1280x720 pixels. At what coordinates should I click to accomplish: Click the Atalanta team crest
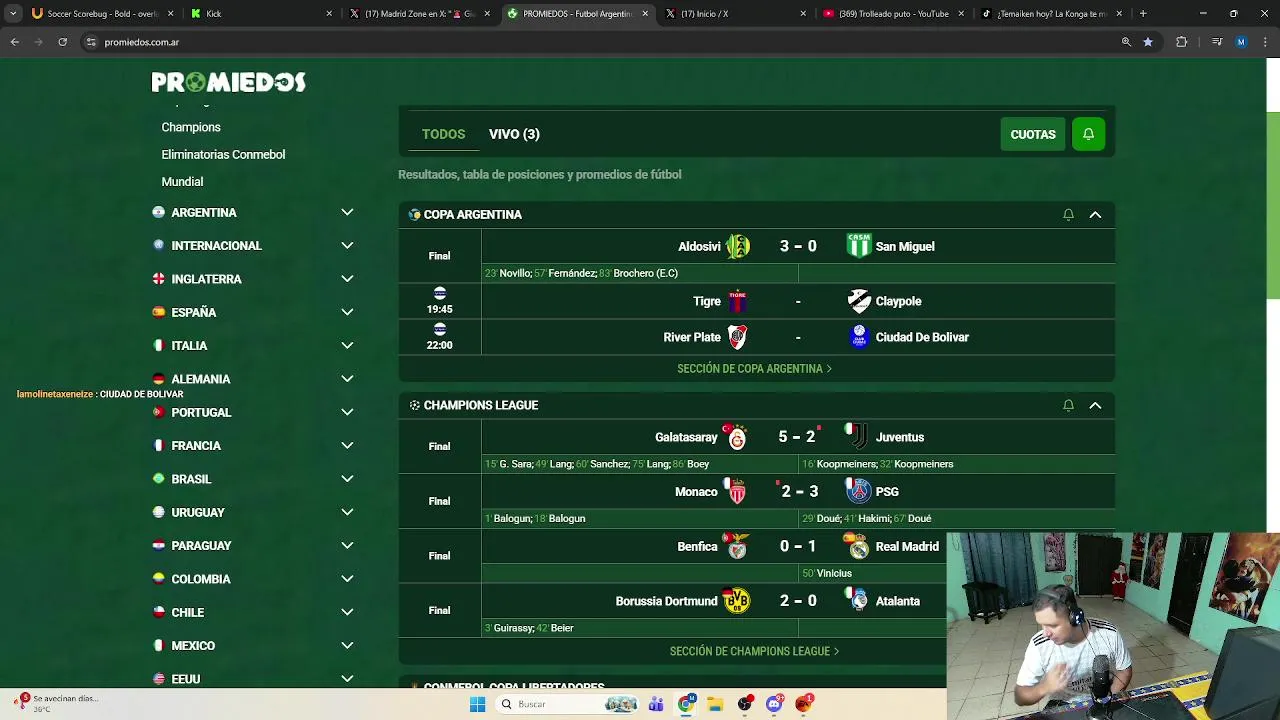[x=859, y=600]
